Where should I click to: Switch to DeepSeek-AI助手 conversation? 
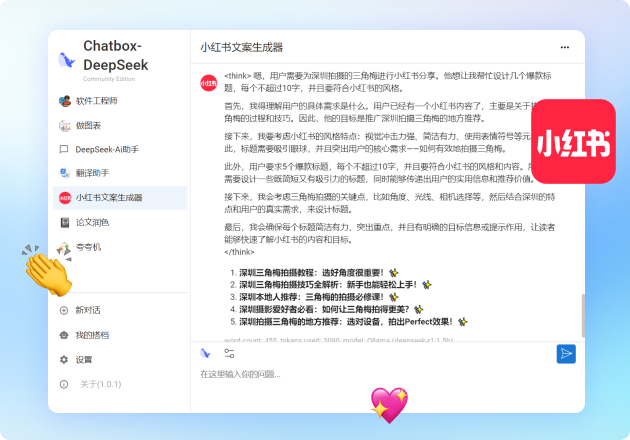pos(106,149)
